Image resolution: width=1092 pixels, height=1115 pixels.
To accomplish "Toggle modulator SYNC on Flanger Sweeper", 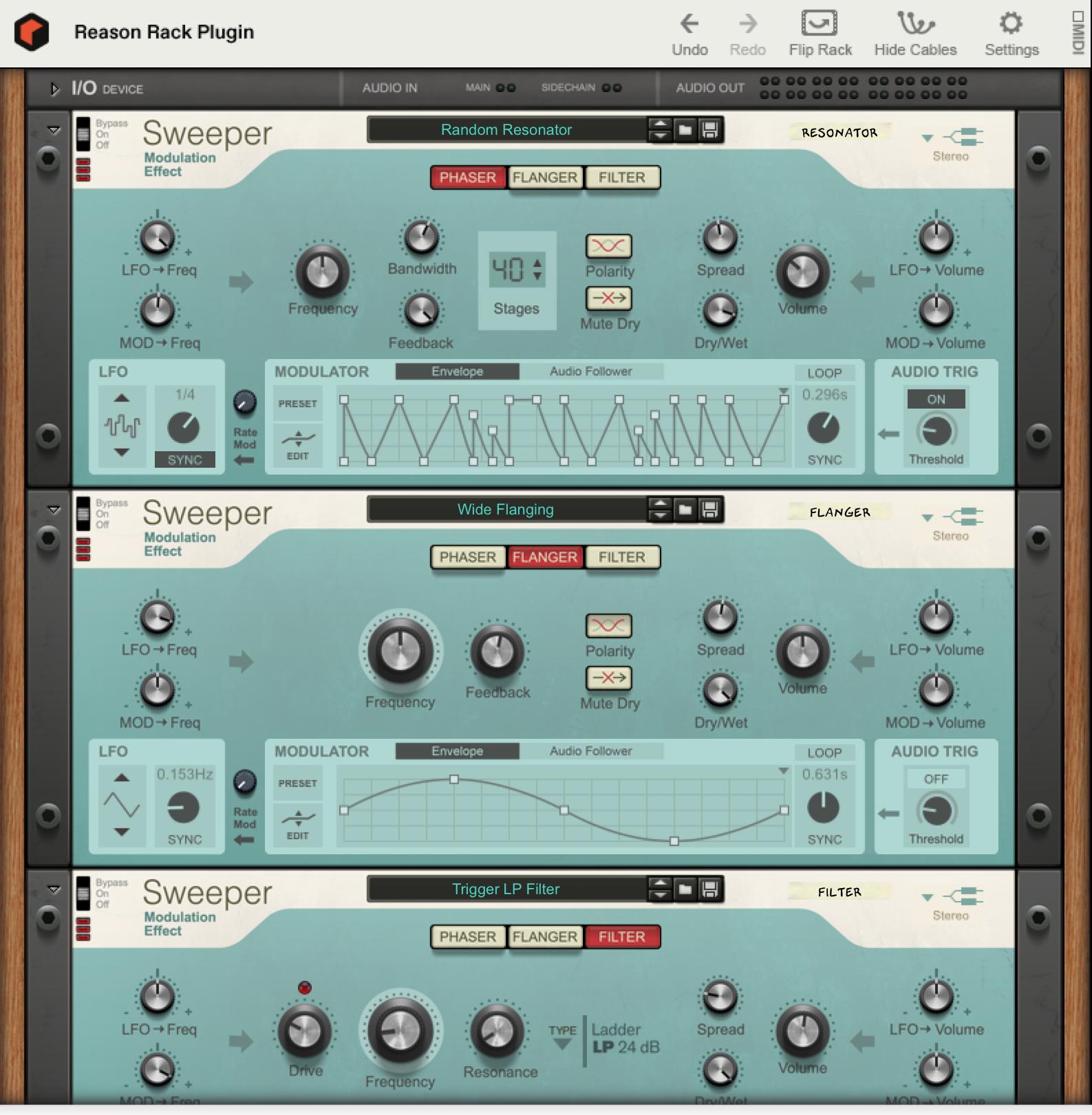I will 824,839.
